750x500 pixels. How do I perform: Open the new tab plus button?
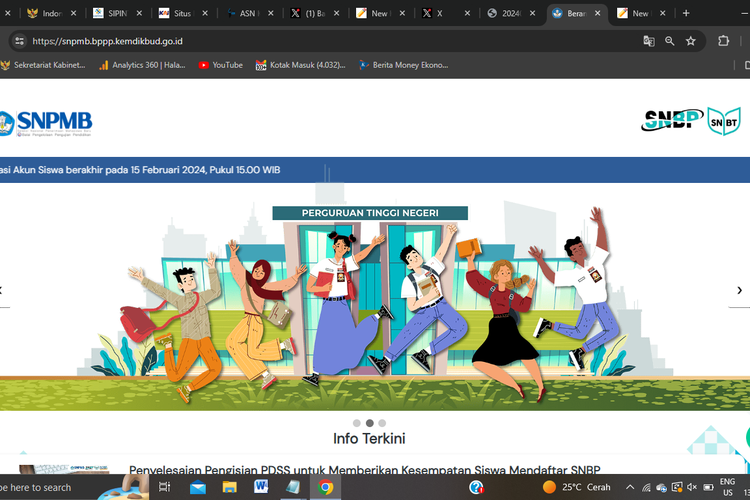coord(686,13)
